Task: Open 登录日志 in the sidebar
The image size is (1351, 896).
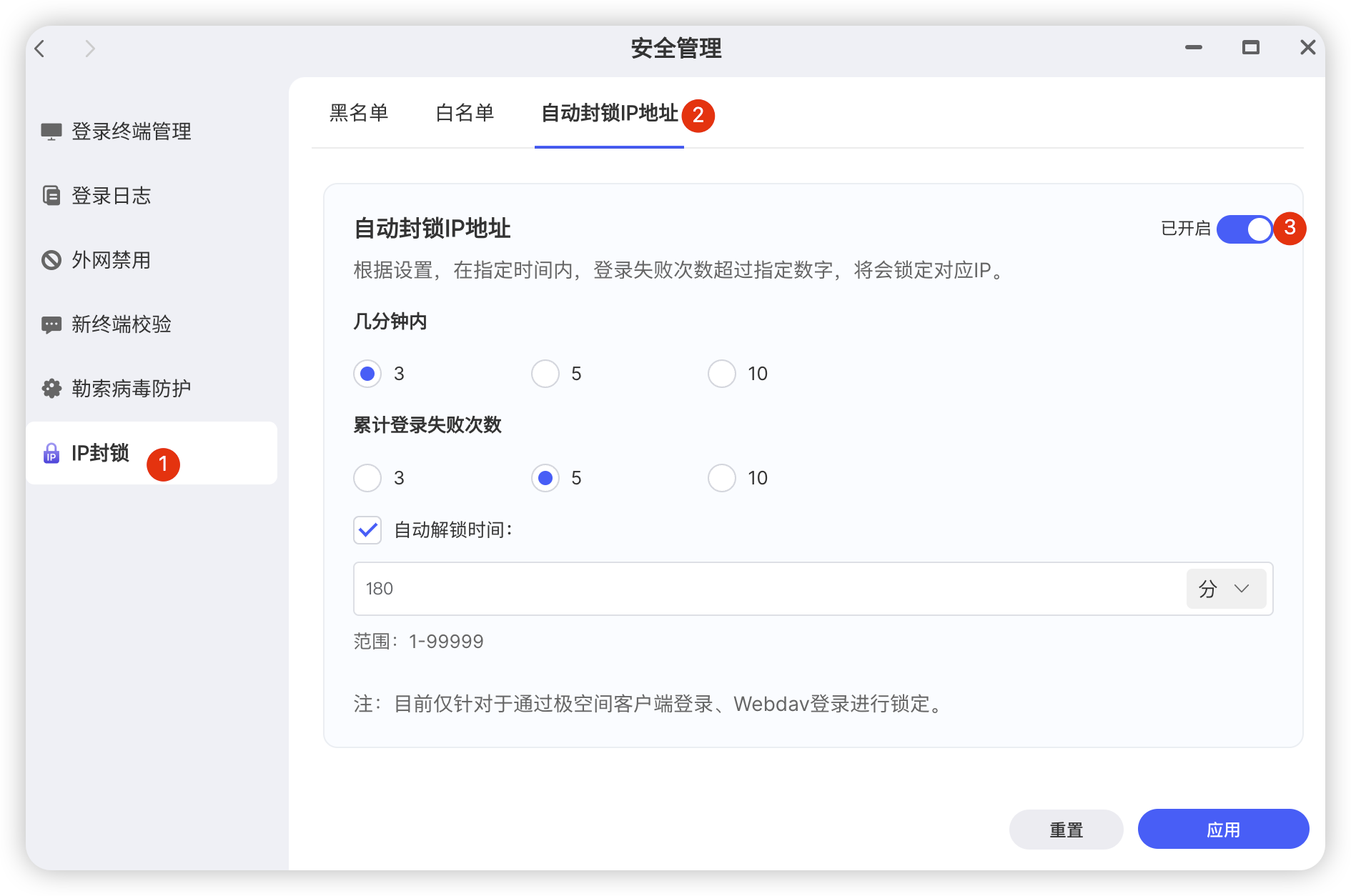Action: pos(152,196)
